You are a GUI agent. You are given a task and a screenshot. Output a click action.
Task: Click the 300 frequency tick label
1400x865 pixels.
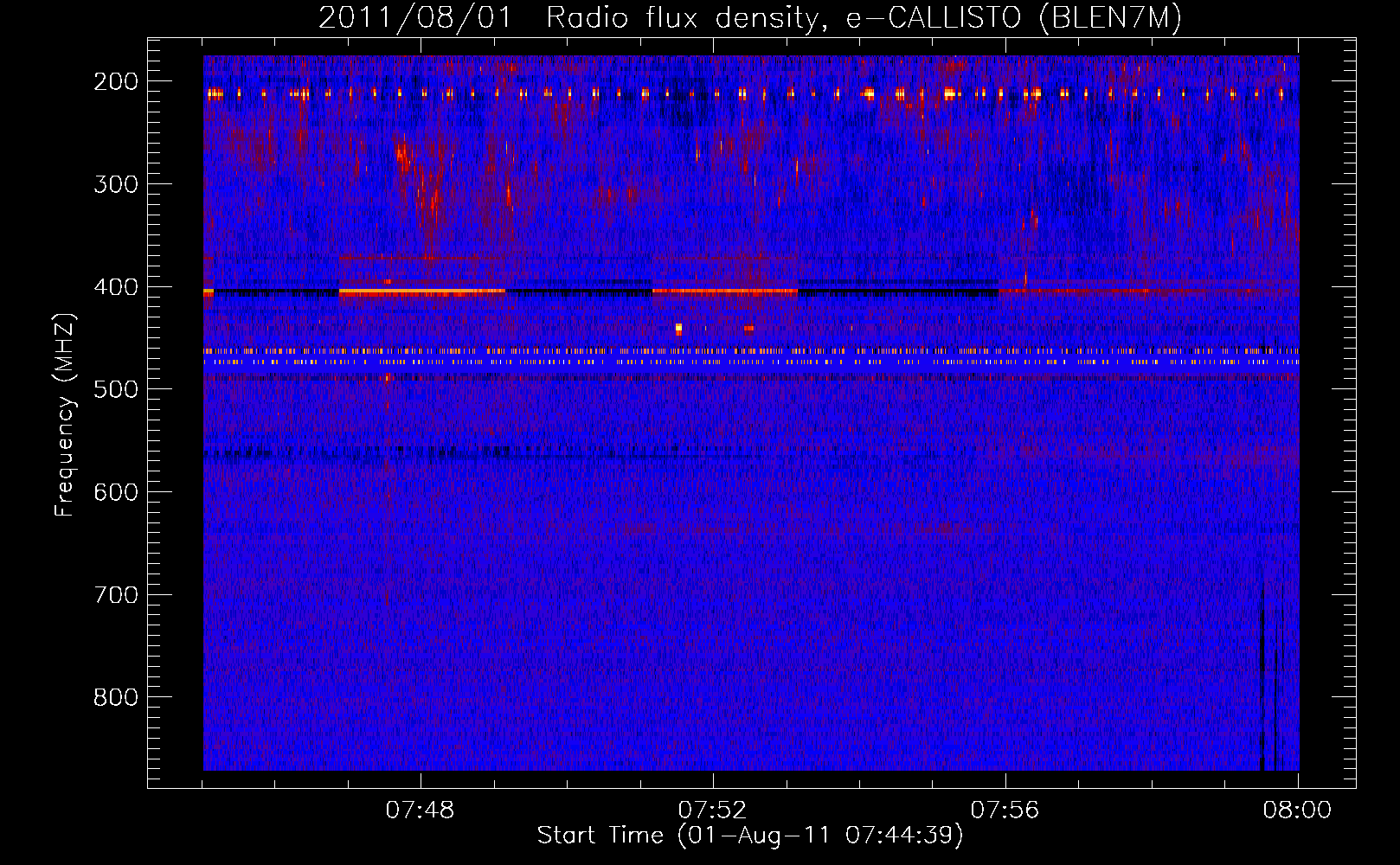tap(116, 184)
